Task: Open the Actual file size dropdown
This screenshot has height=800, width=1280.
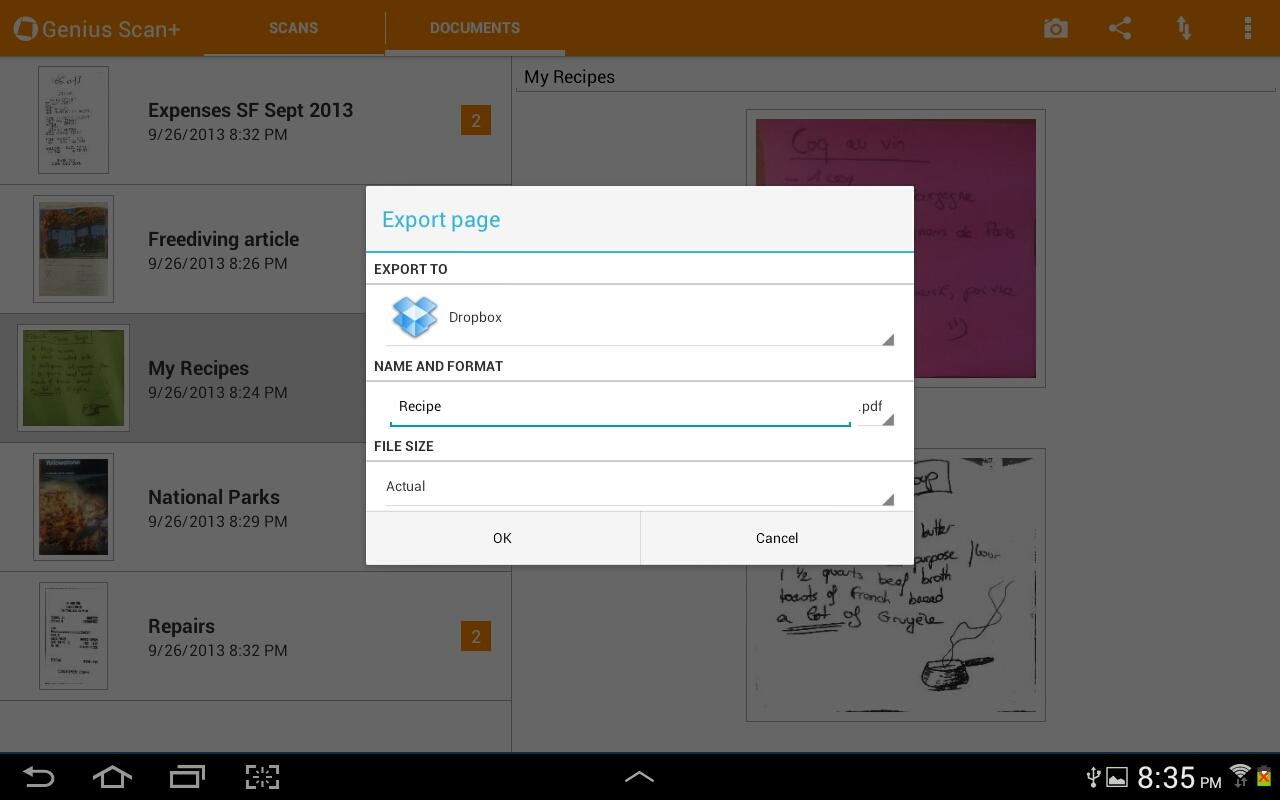Action: click(639, 487)
